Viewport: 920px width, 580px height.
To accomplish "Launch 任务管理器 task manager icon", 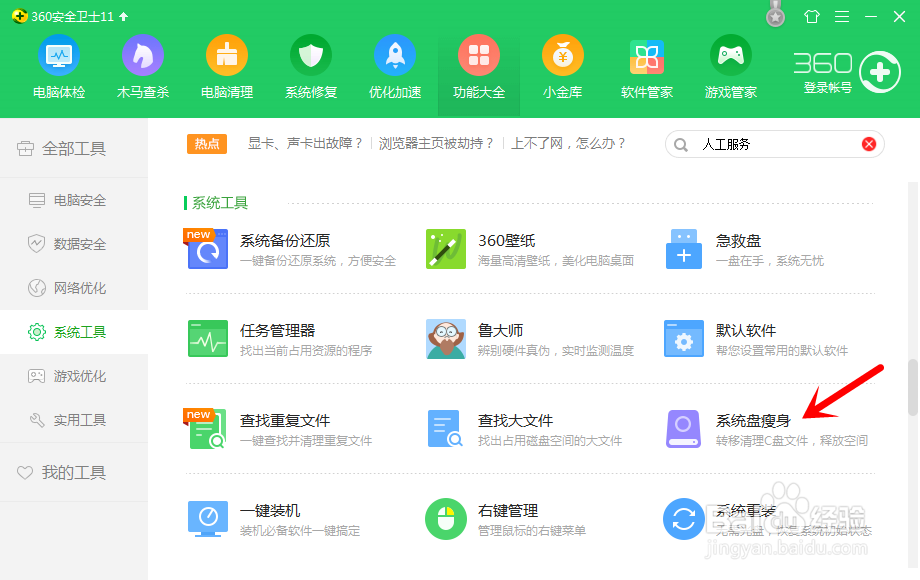I will point(208,338).
